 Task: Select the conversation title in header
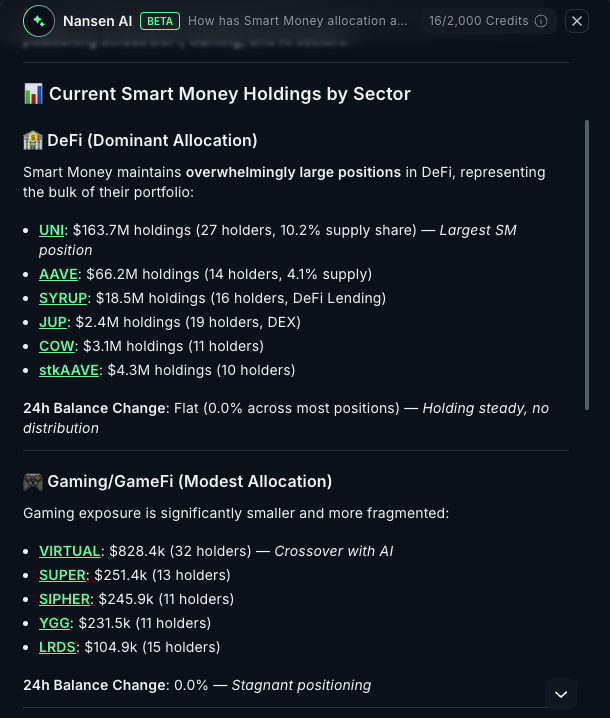click(297, 21)
